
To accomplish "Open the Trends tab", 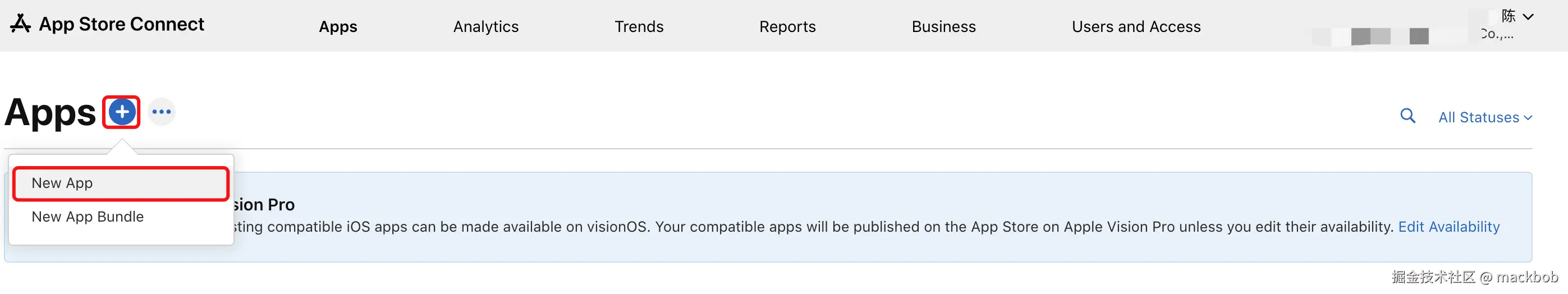I will [x=639, y=27].
